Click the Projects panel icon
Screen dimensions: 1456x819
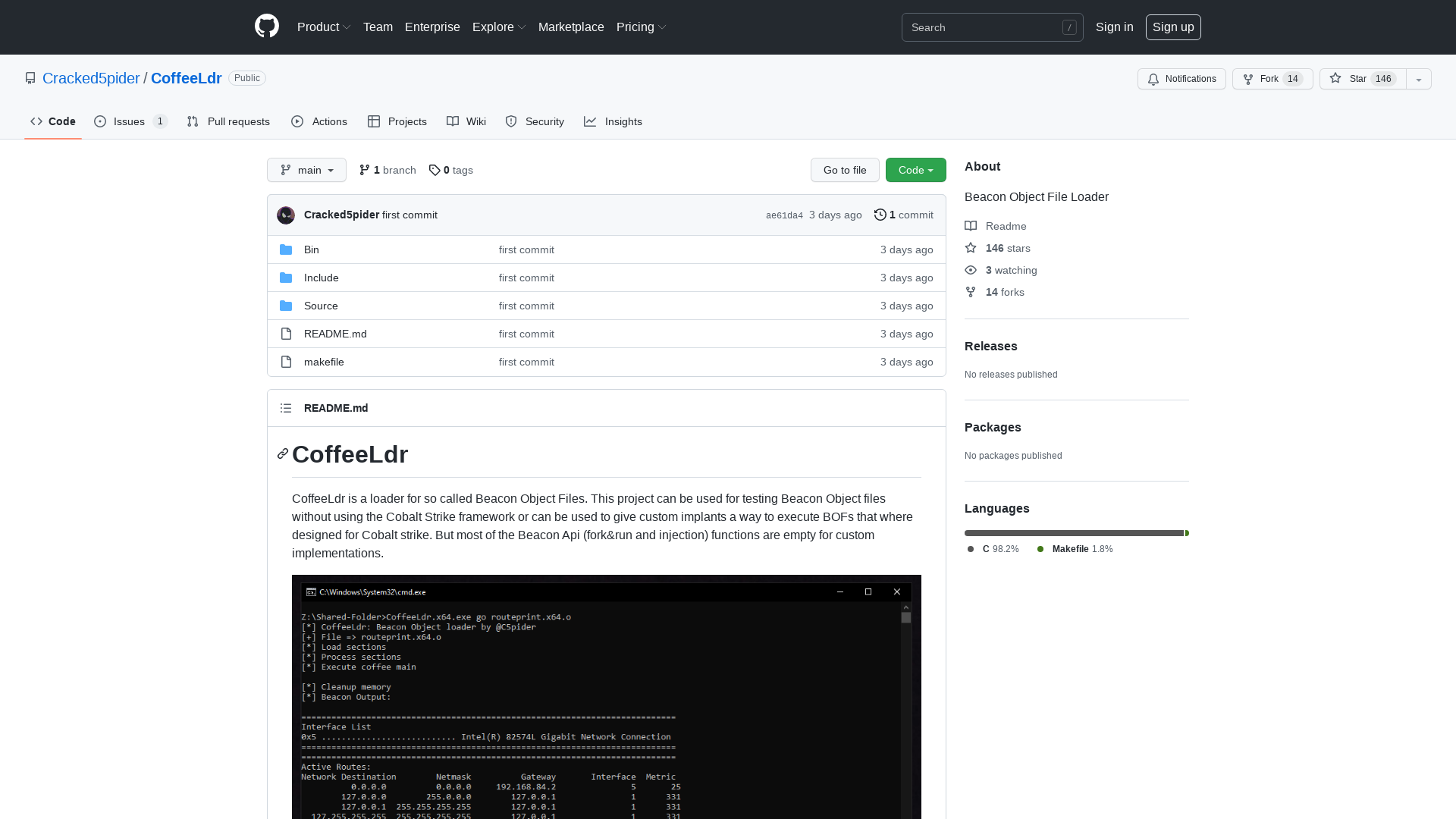point(373,121)
